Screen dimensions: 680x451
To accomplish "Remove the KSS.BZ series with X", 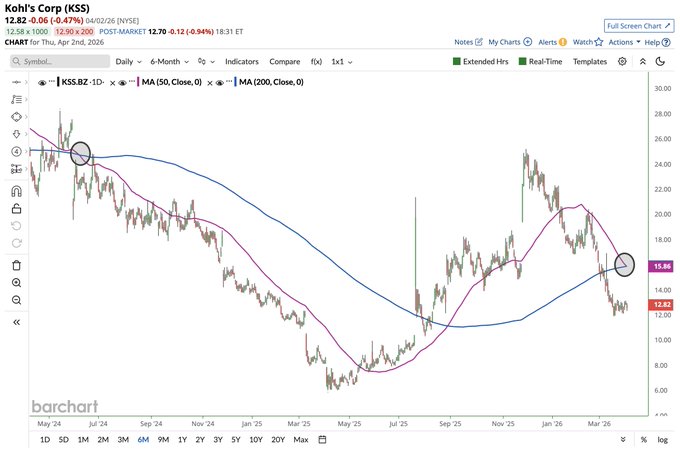I will coord(112,83).
